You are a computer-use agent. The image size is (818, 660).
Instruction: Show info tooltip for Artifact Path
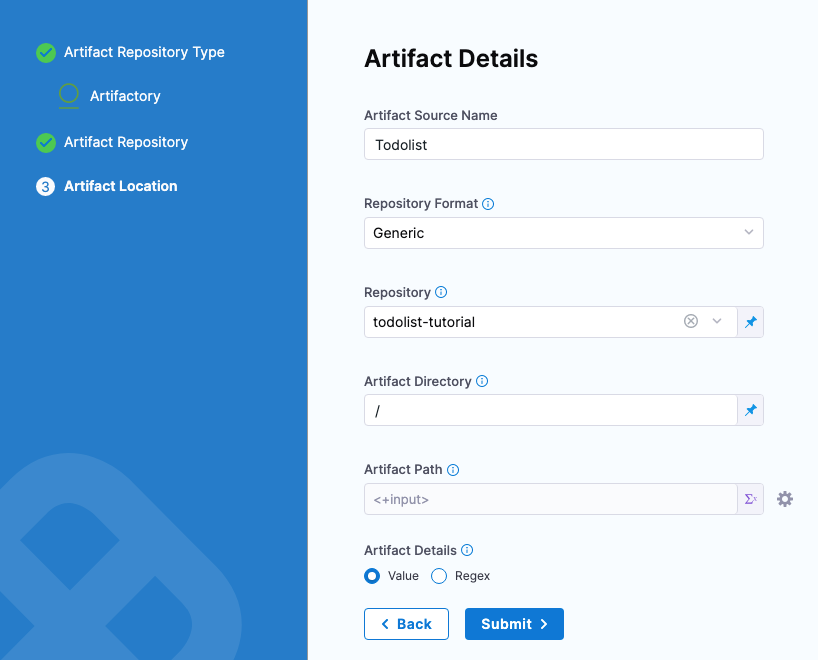click(453, 469)
